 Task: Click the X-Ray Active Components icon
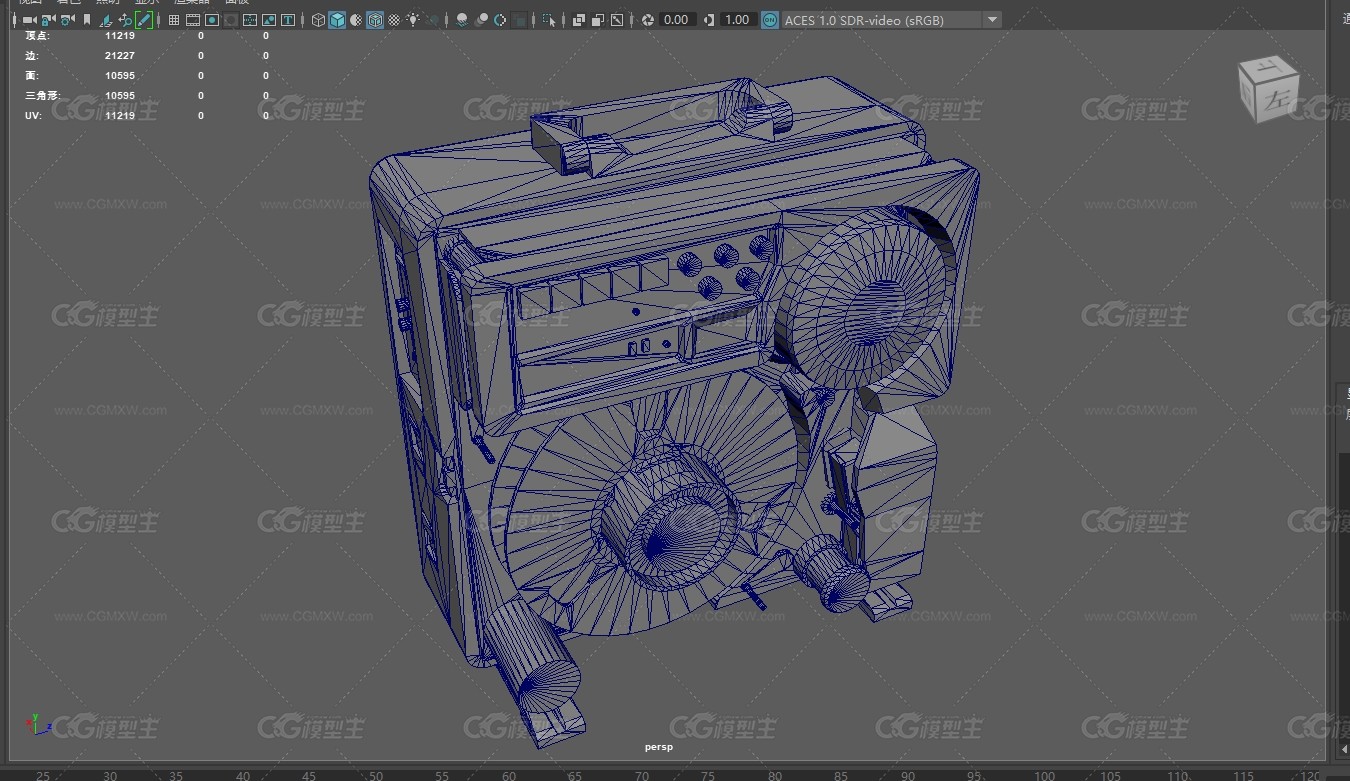click(x=598, y=19)
